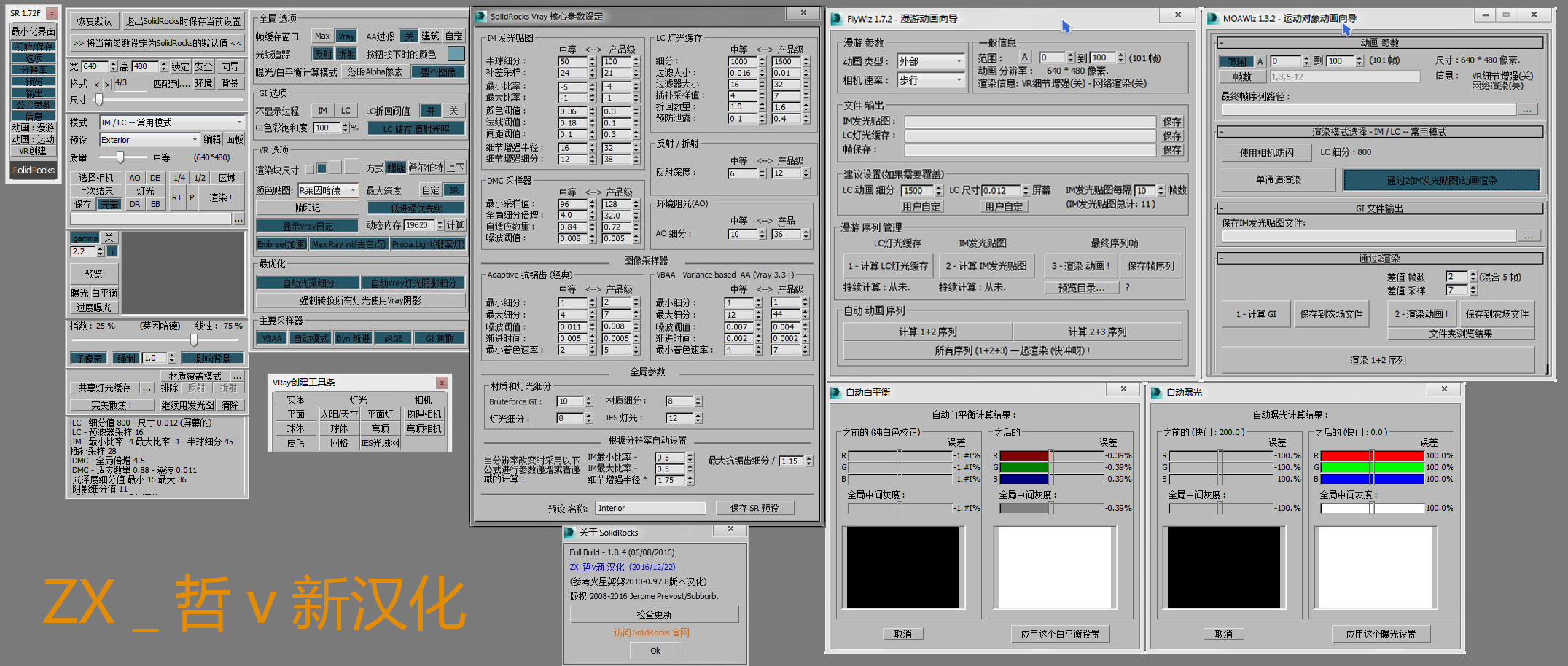Toggle 光线追踪 反射

[x=322, y=54]
